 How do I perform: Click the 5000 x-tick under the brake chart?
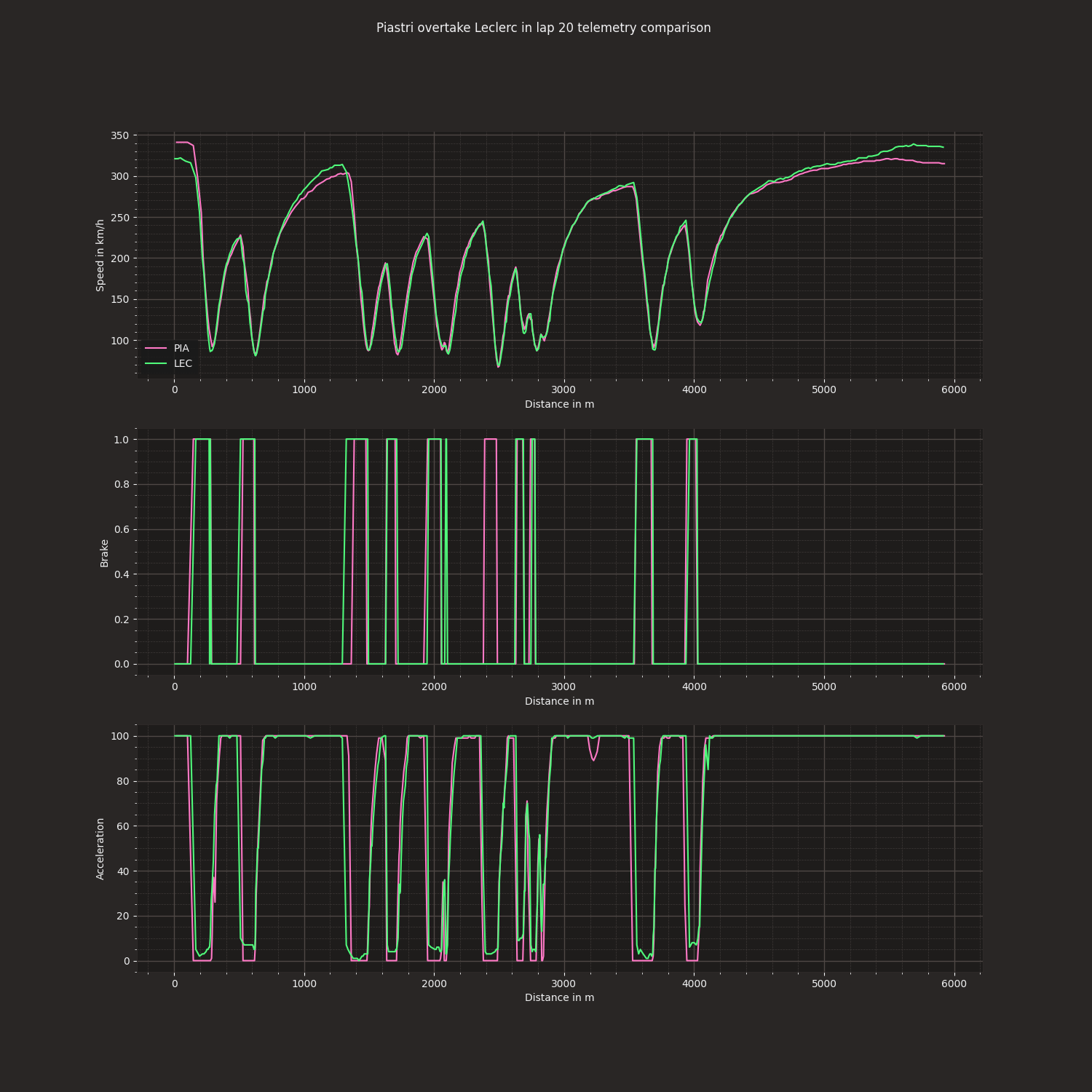pos(824,687)
